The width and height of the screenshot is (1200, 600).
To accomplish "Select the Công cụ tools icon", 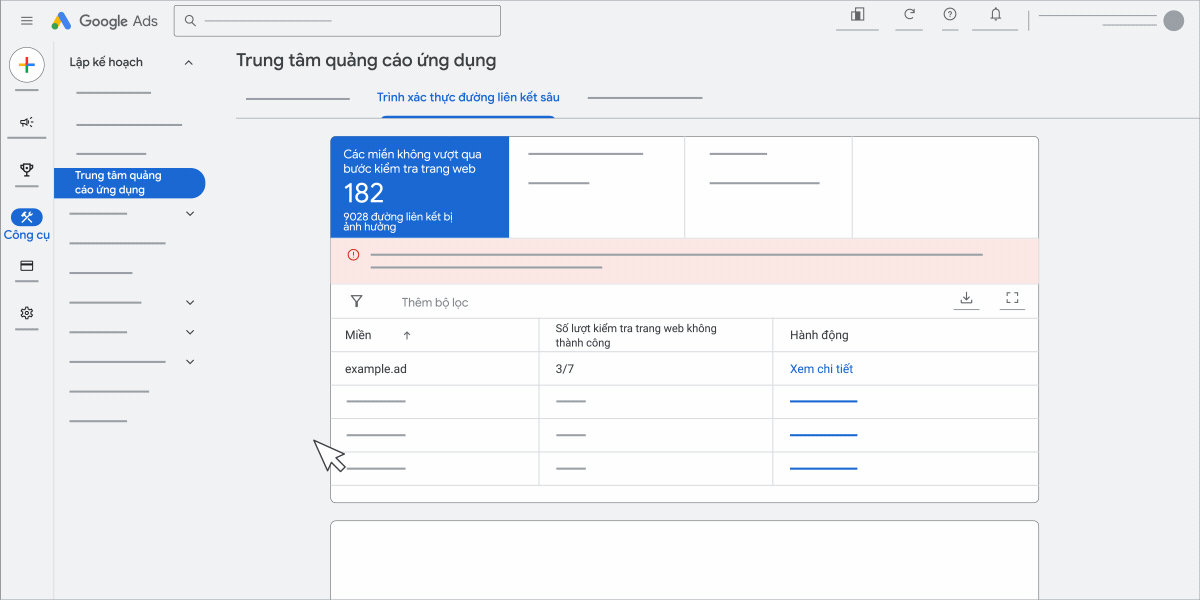I will [x=26, y=218].
